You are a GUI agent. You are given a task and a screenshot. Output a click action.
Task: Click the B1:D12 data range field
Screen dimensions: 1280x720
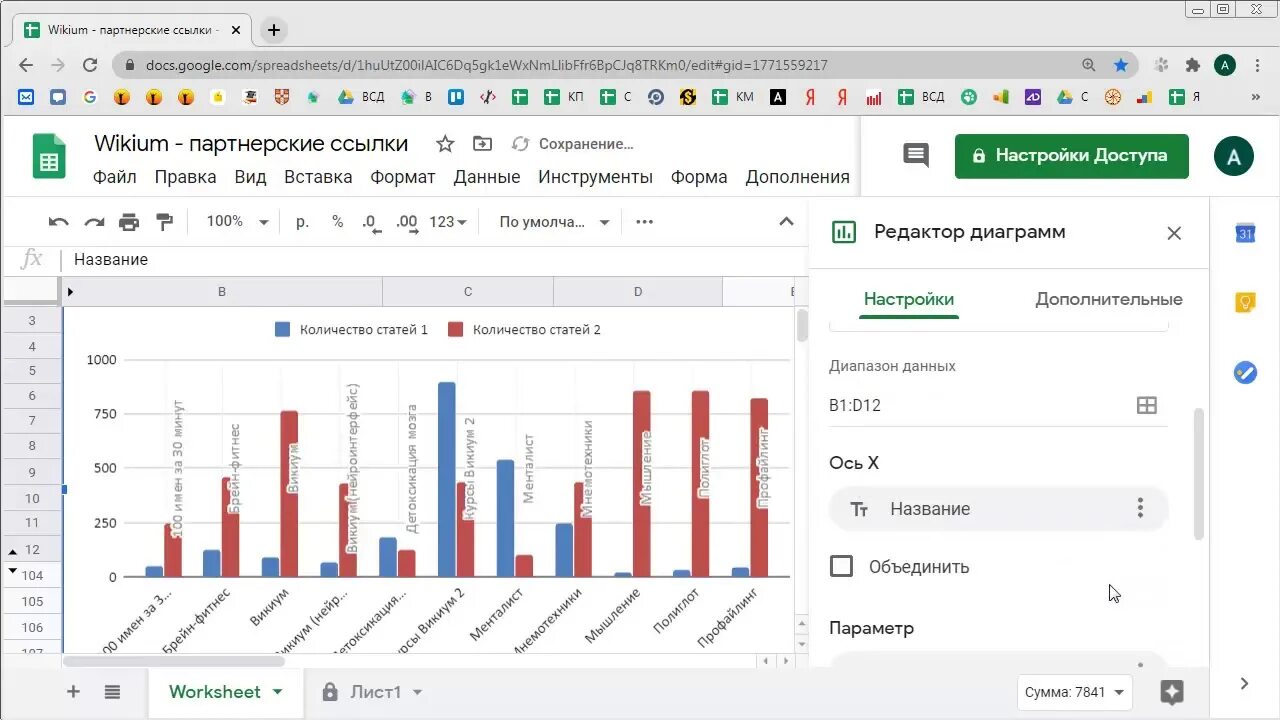[x=998, y=405]
